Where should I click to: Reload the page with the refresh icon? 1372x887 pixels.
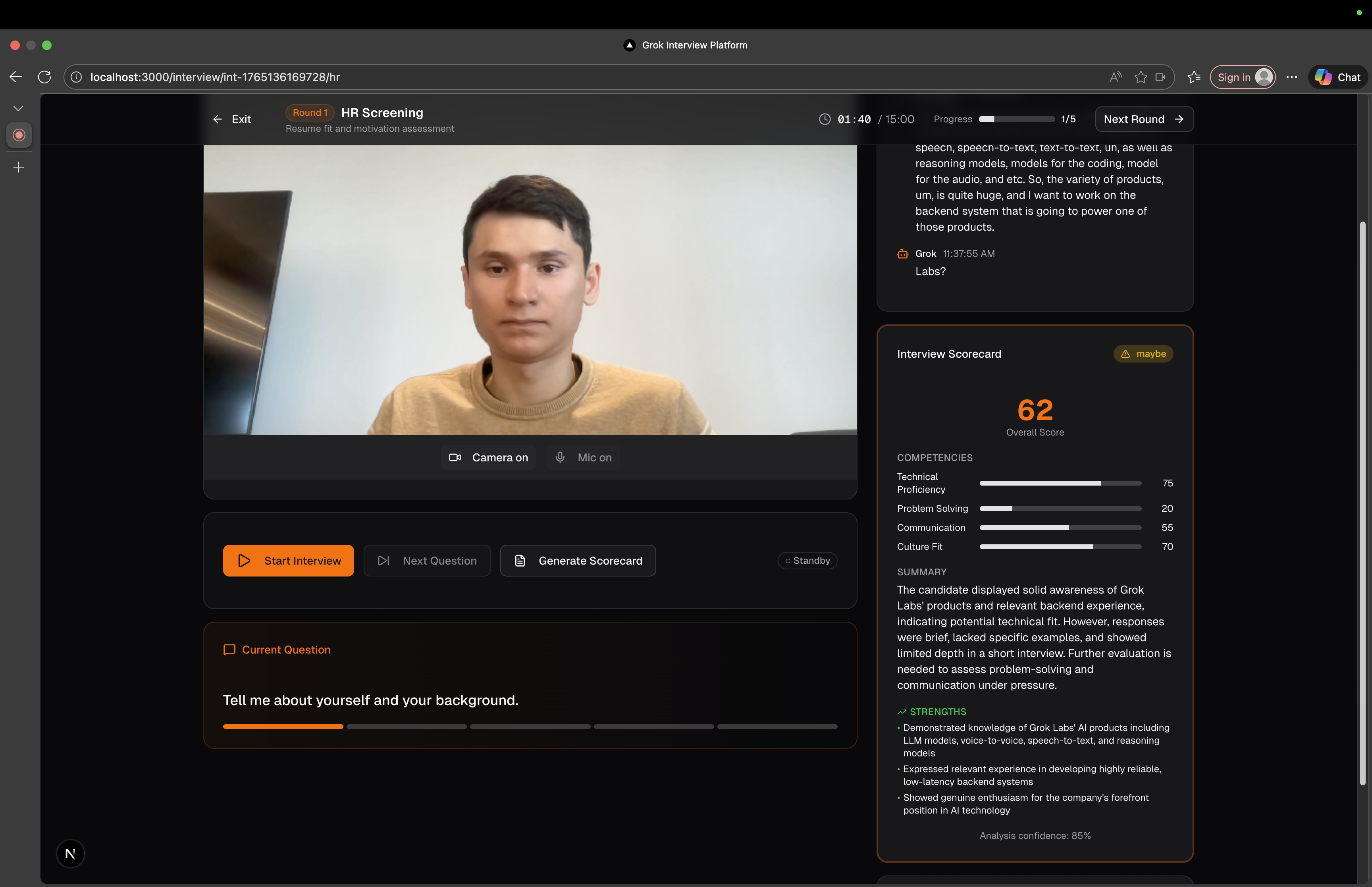pyautogui.click(x=44, y=77)
